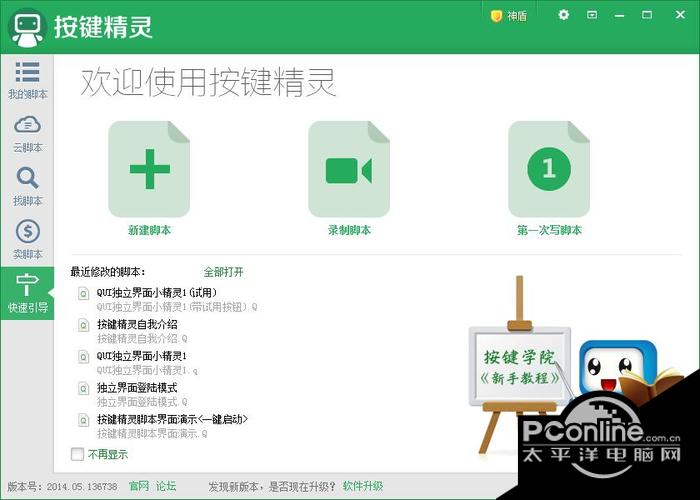Click the 第一次写脚本 text label

550,230
